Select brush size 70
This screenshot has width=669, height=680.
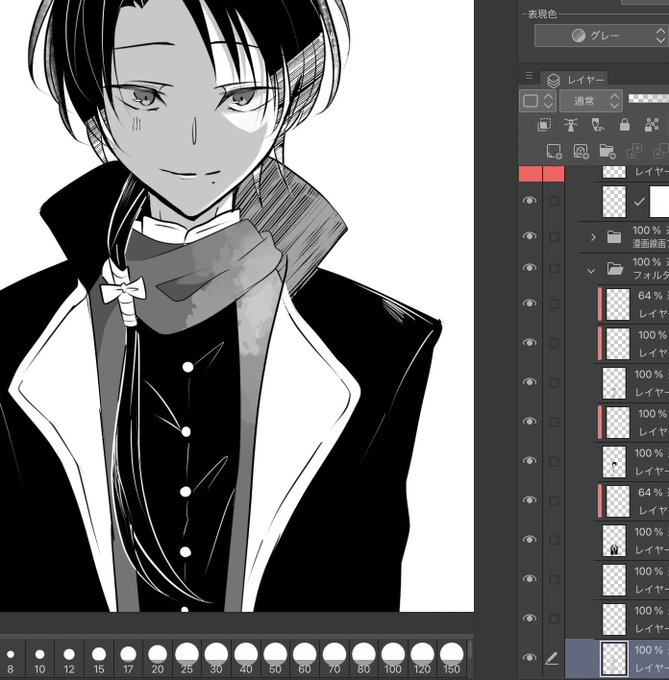[x=334, y=658]
